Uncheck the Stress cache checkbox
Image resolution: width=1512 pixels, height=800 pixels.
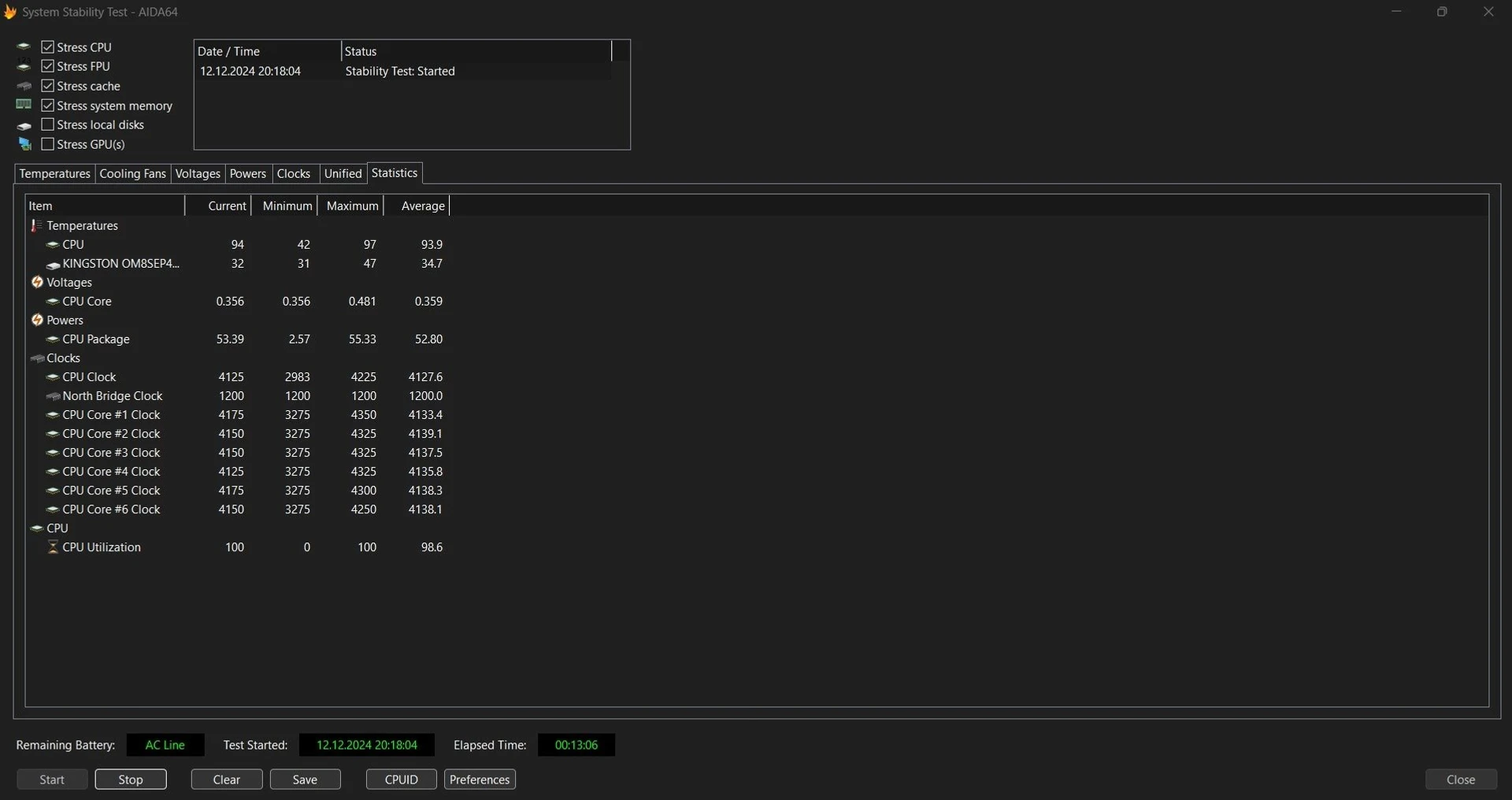(48, 86)
